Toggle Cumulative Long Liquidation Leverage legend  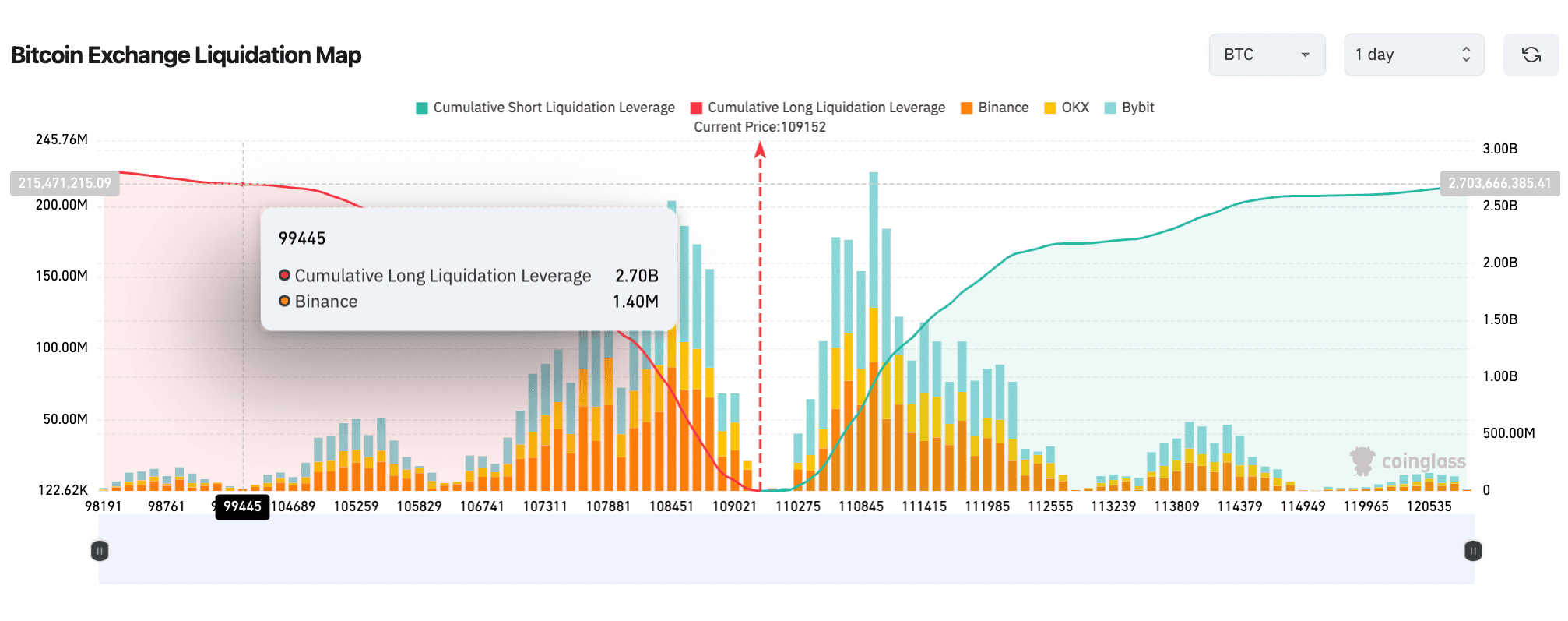pos(817,108)
